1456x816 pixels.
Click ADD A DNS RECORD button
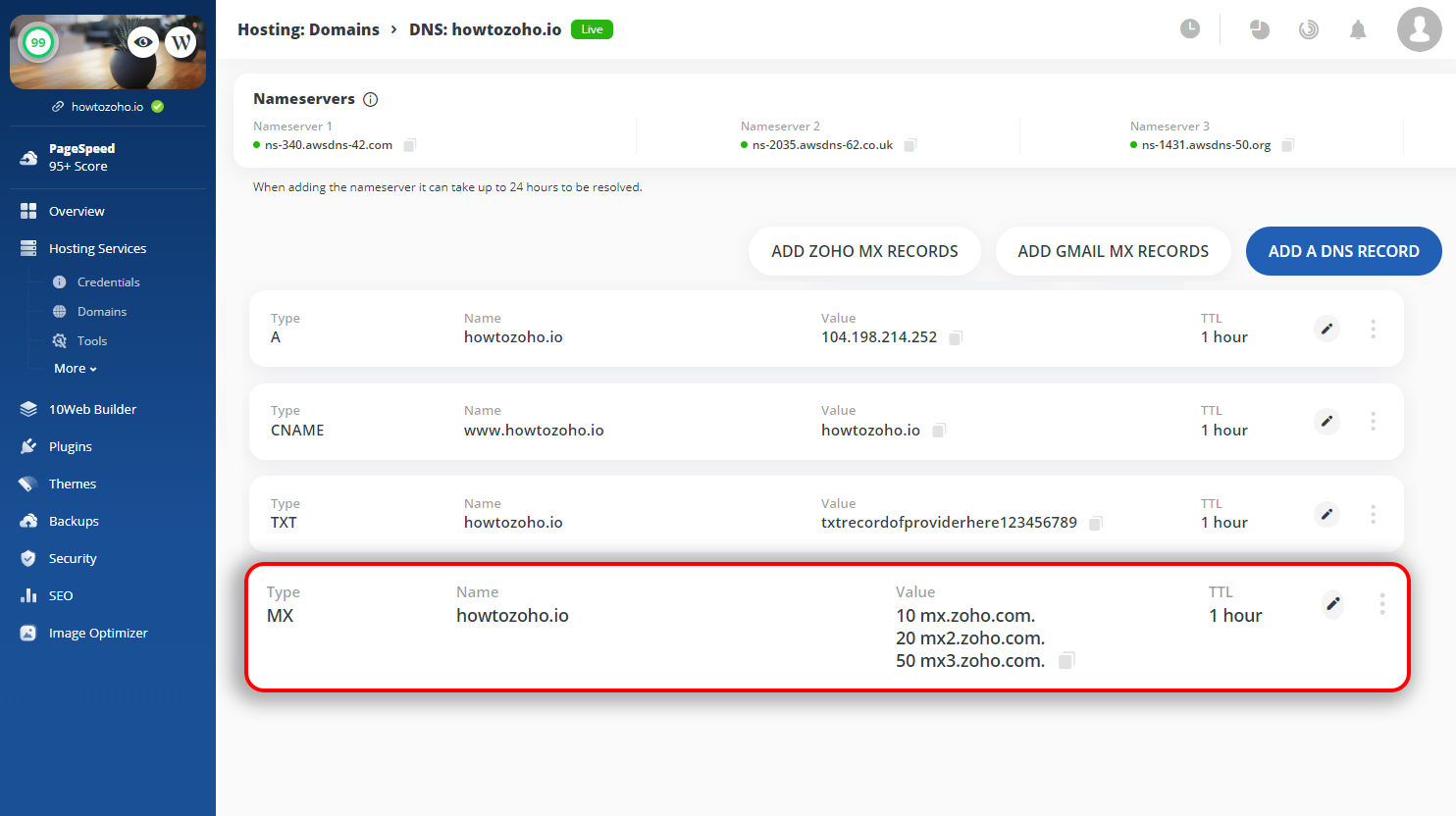pyautogui.click(x=1344, y=251)
